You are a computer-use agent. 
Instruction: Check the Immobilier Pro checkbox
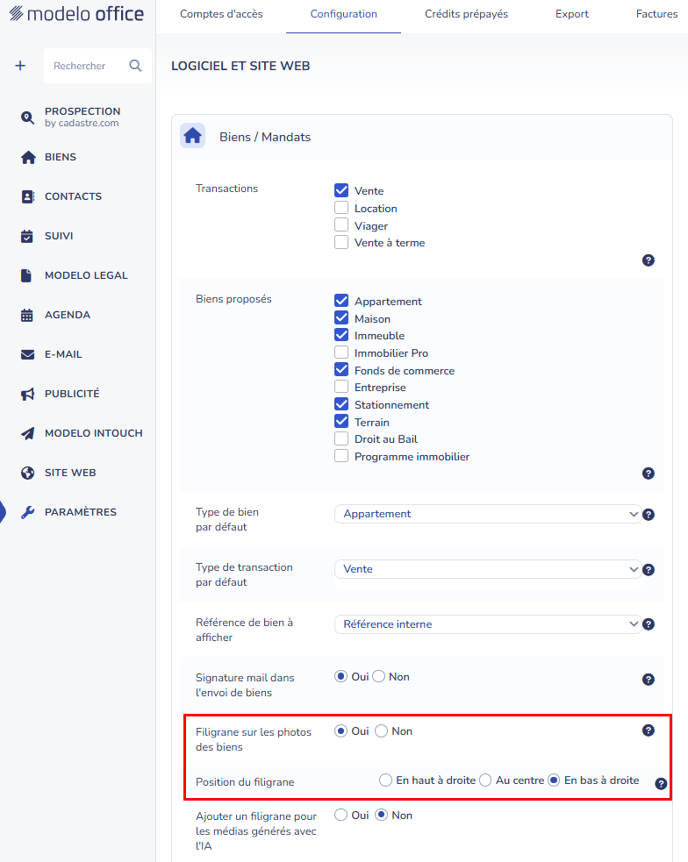point(341,353)
